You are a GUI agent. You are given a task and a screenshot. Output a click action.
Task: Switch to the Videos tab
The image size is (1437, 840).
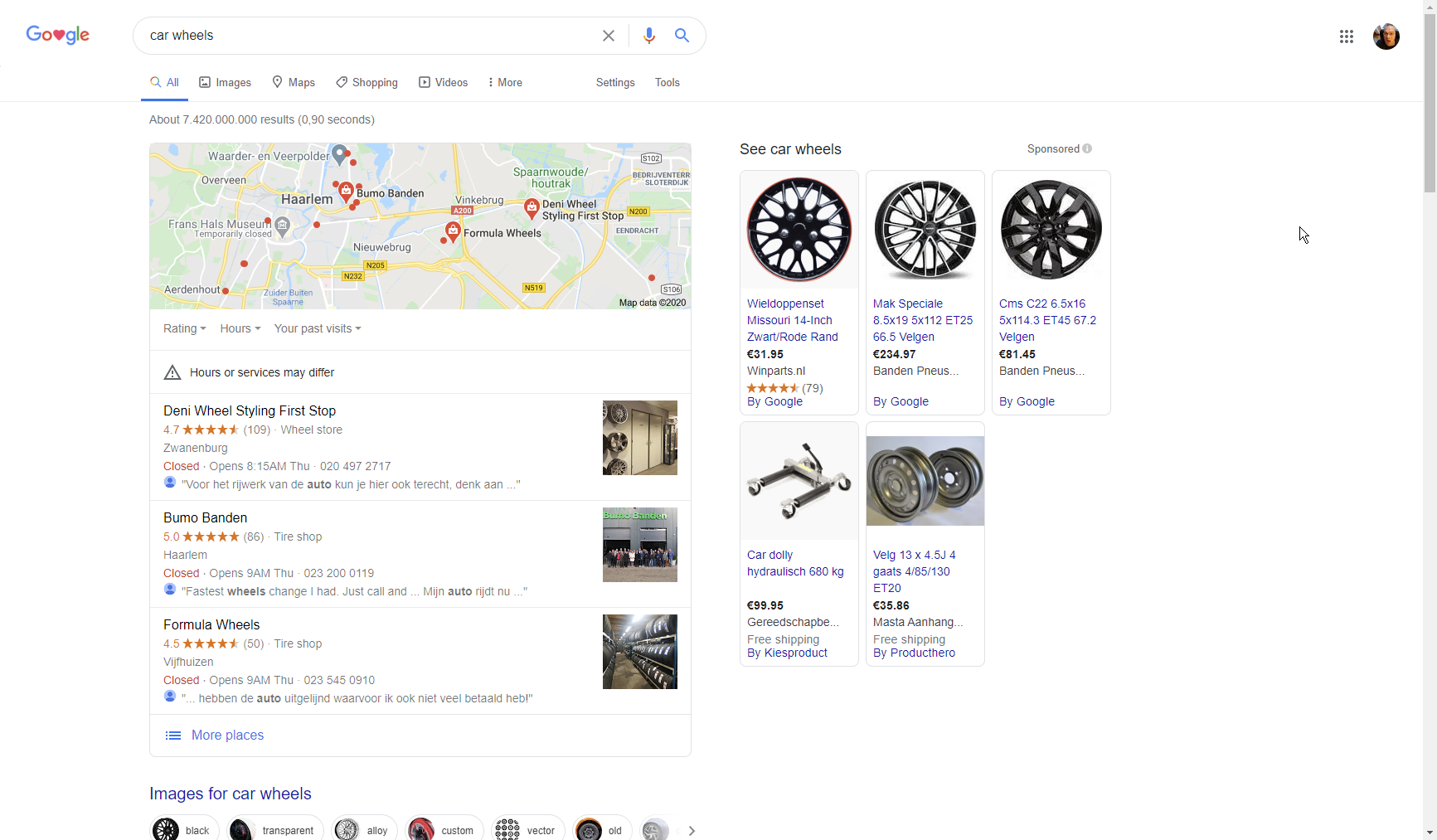[x=443, y=83]
